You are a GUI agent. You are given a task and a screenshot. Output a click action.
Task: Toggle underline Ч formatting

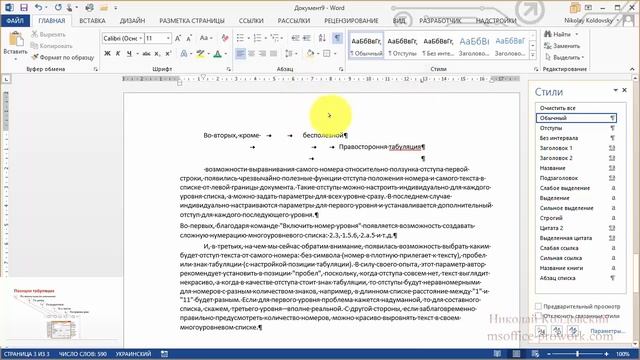129,53
